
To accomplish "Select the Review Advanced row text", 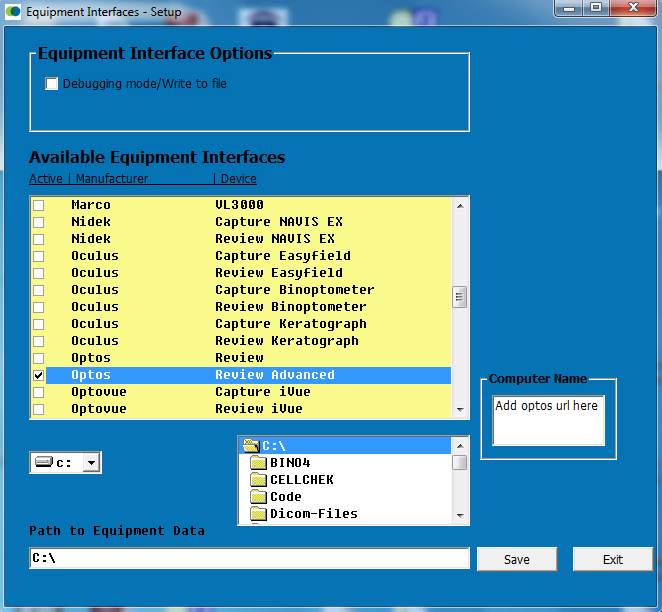I will click(275, 375).
